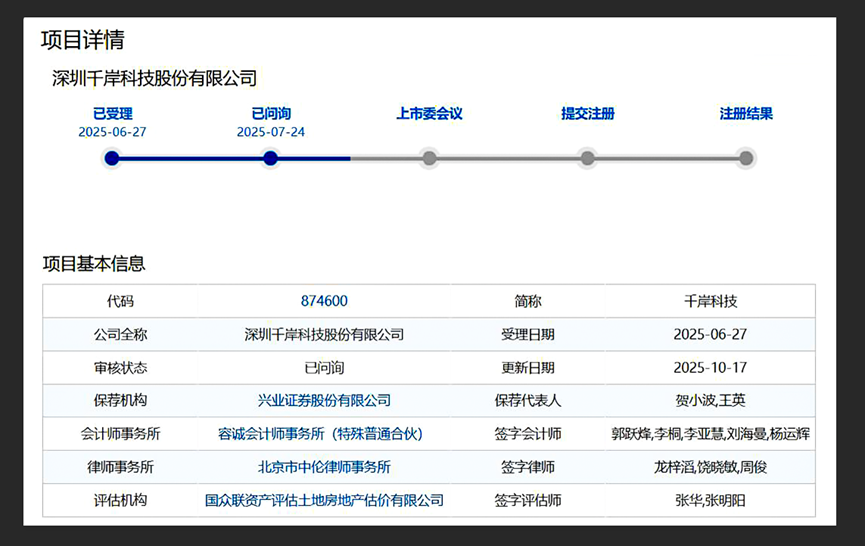This screenshot has width=865, height=546.
Task: Click date 2025-06-27 under 已受理
Action: 112,132
